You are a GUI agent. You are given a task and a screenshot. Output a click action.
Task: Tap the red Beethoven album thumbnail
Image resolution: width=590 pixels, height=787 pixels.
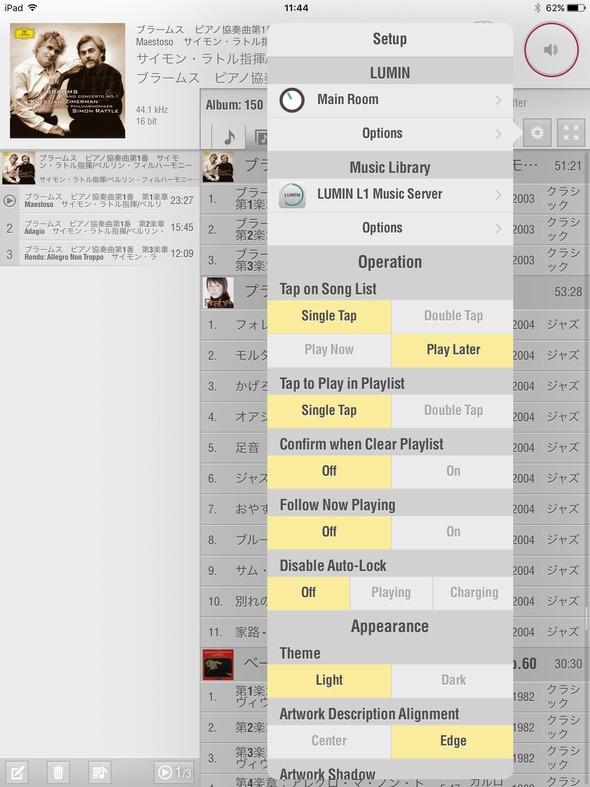(x=218, y=665)
